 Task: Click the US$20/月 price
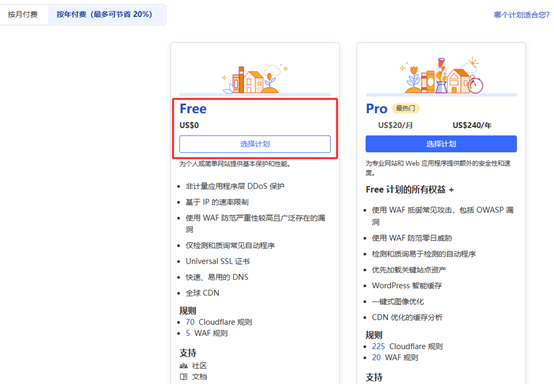pyautogui.click(x=395, y=125)
